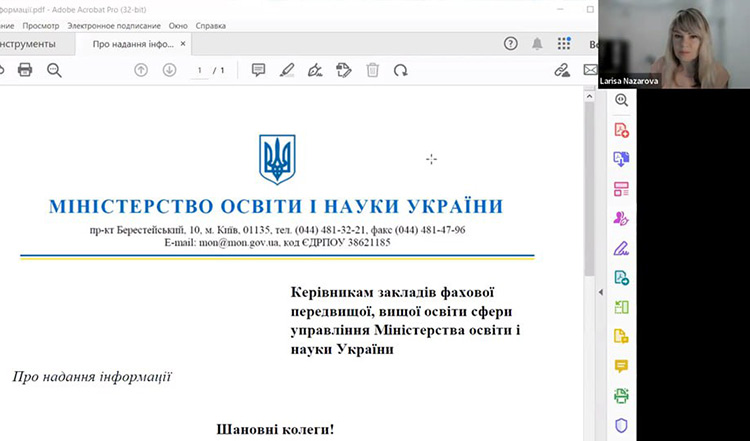
Task: Go to next page with down arrow
Action: click(169, 70)
